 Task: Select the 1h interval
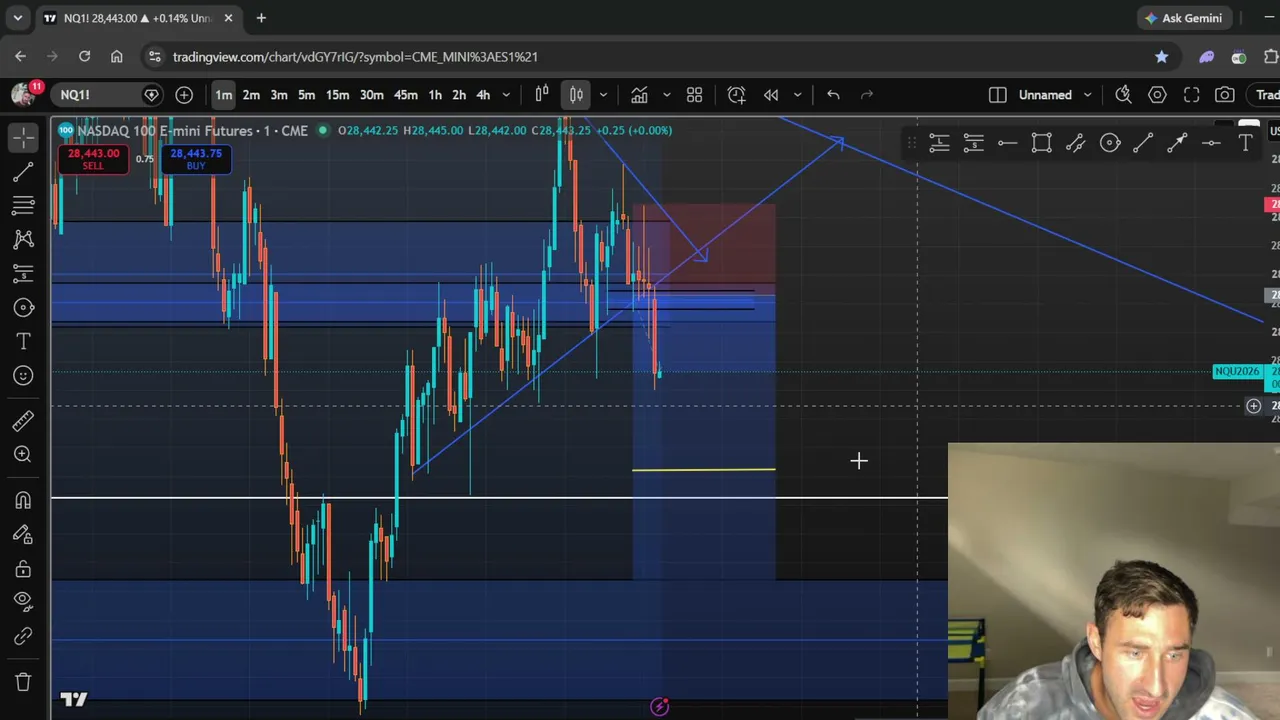pos(435,95)
